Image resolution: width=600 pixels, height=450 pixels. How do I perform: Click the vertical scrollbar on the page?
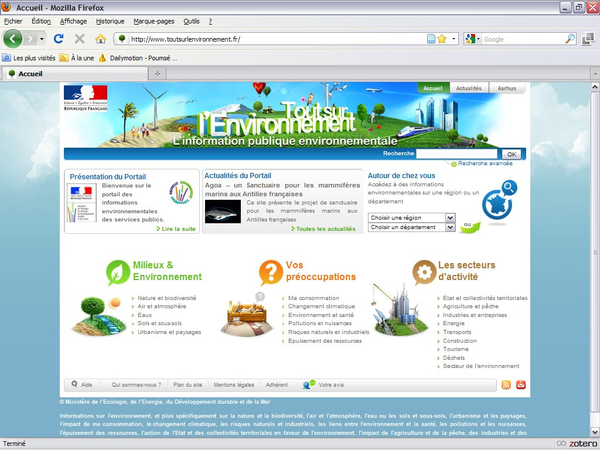point(593,250)
